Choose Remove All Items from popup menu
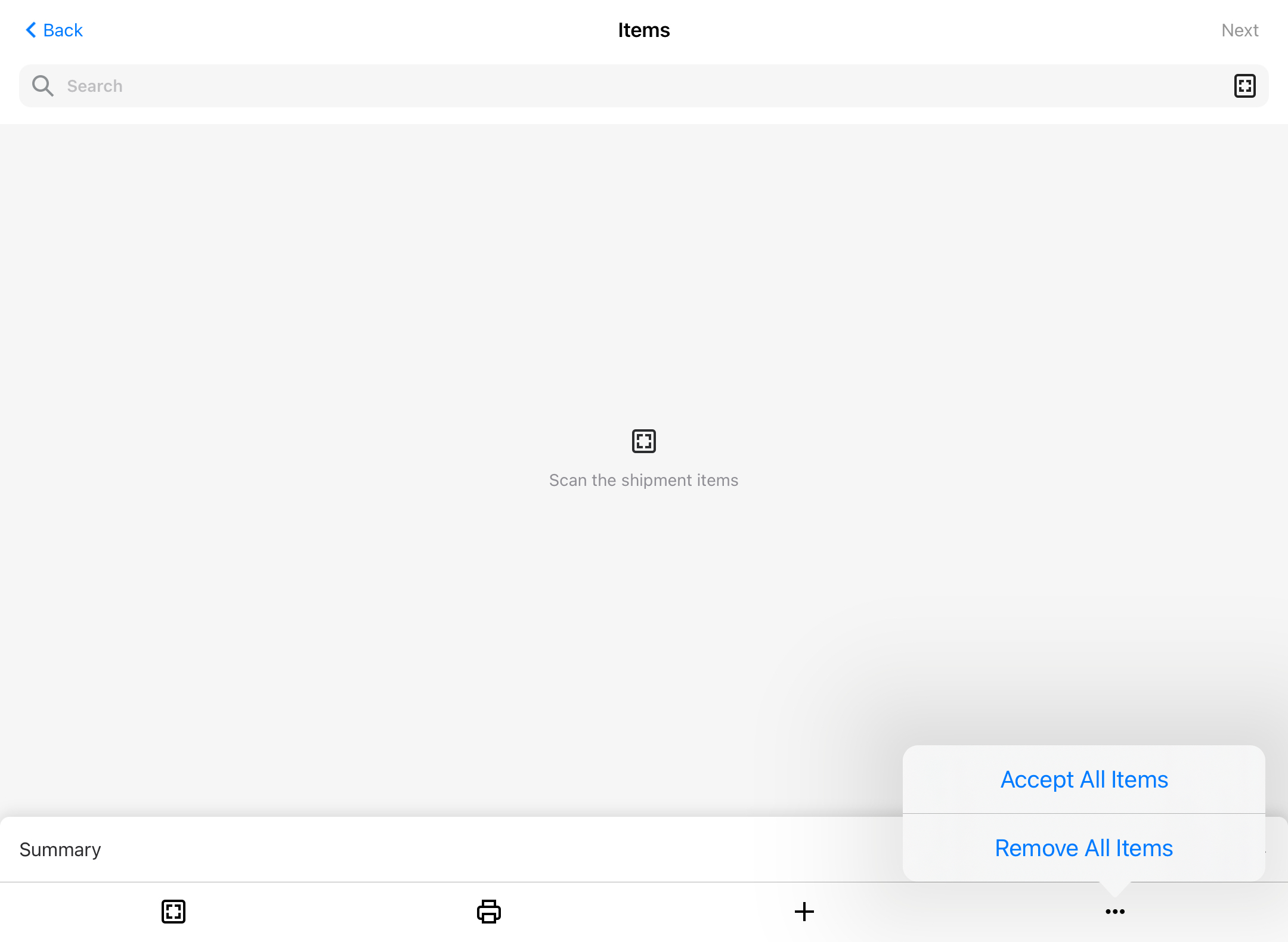This screenshot has height=942, width=1288. coord(1084,848)
